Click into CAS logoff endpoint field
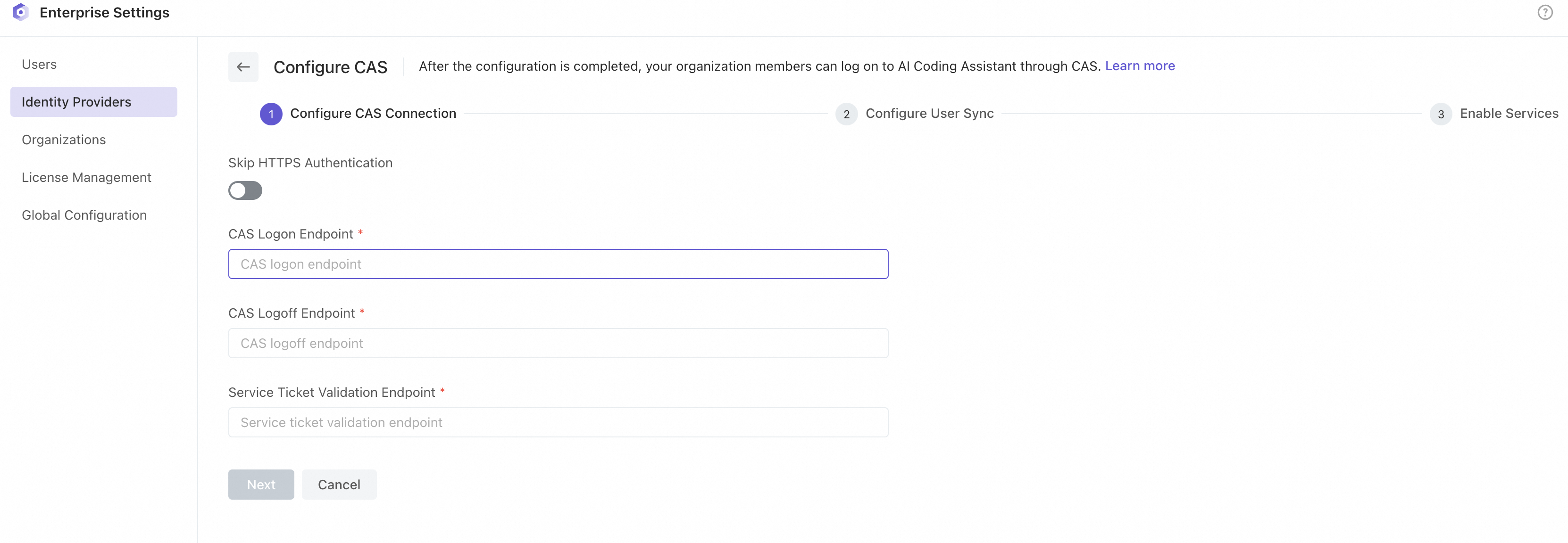 pyautogui.click(x=558, y=343)
